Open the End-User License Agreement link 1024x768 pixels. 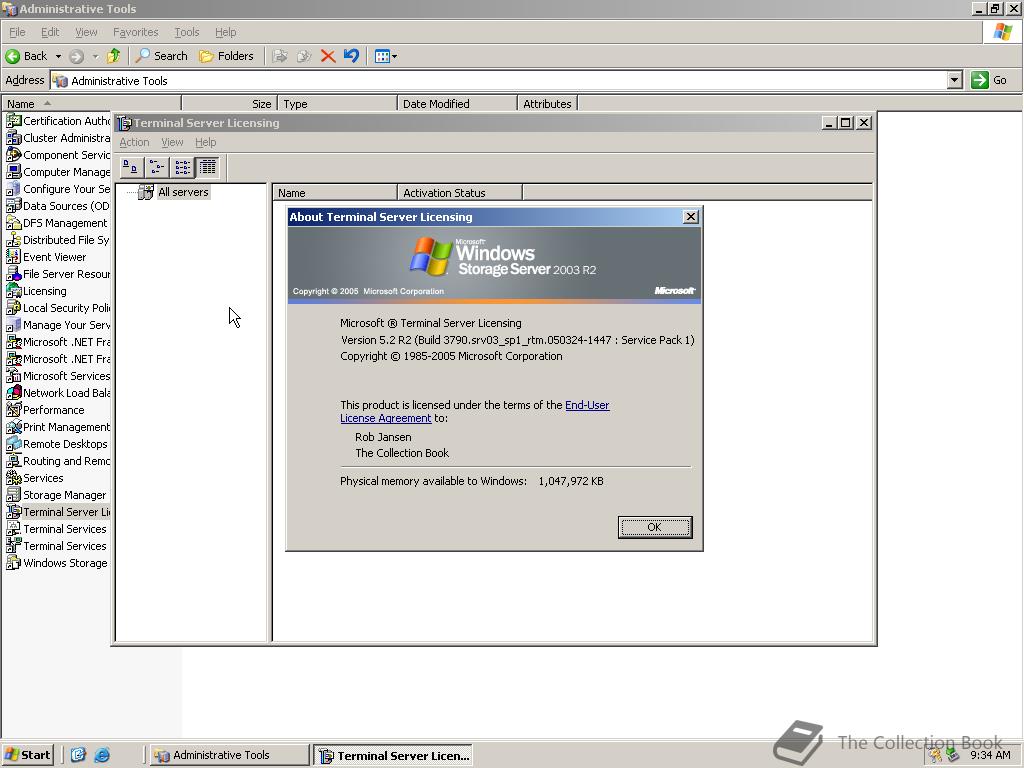(475, 411)
